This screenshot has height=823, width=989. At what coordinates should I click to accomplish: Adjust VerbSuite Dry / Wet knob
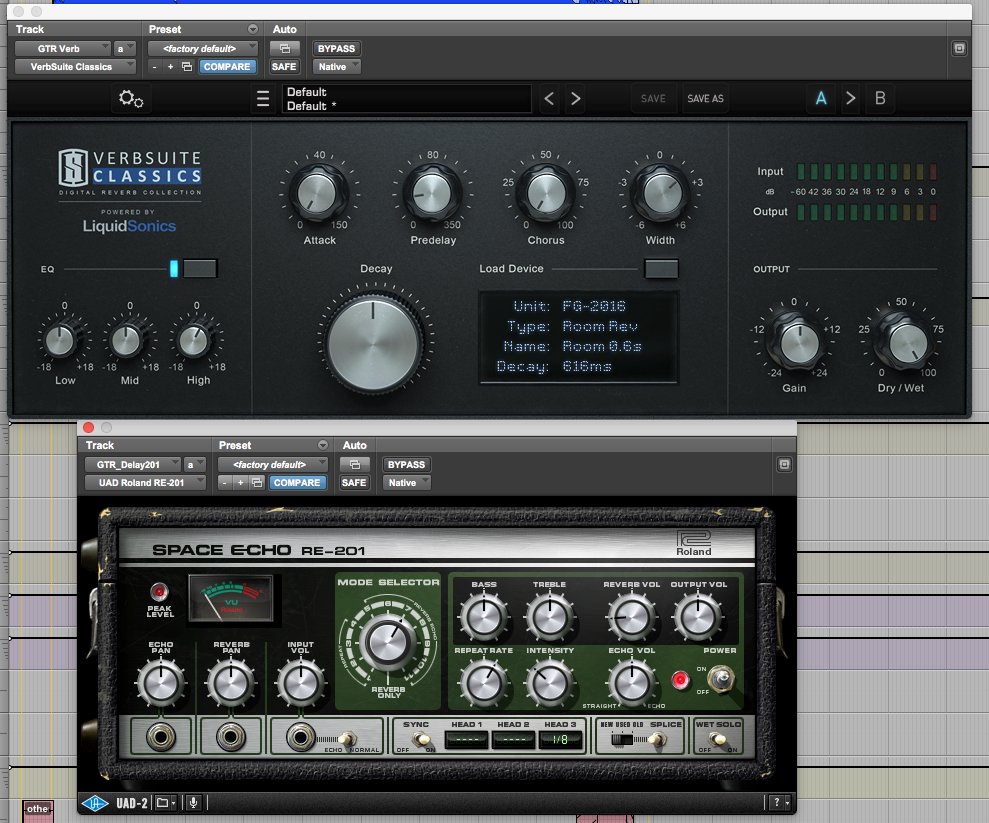point(907,343)
